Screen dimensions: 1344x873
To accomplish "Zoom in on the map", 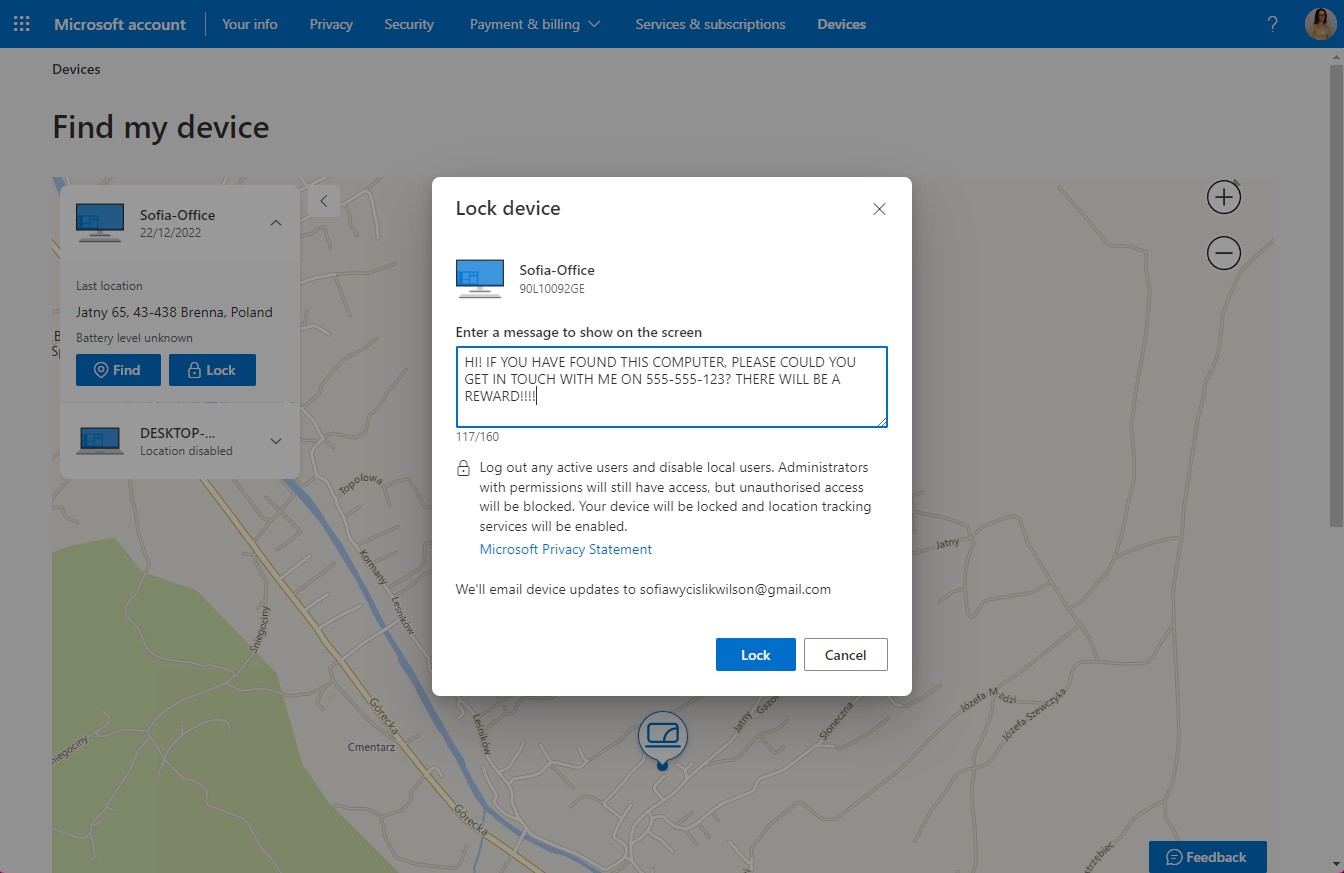I will click(1224, 197).
